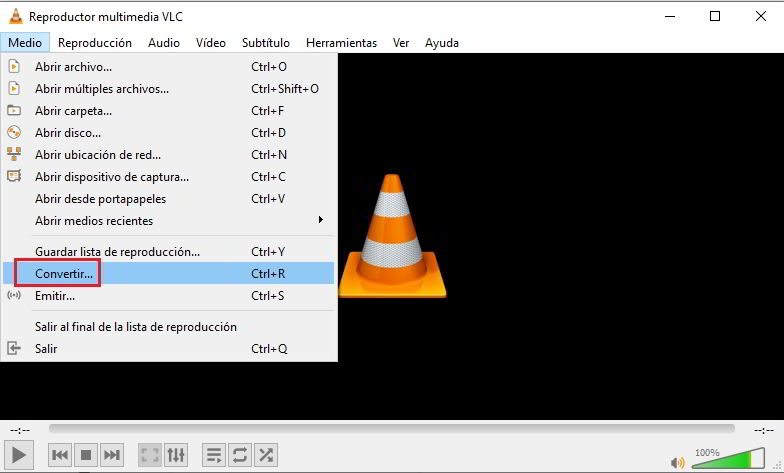Select Convertir... from the Medio menu
Image resolution: width=784 pixels, height=473 pixels.
tap(64, 273)
